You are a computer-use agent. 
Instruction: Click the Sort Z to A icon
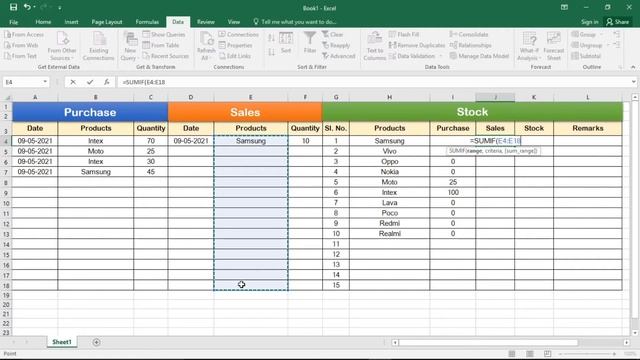(x=271, y=52)
